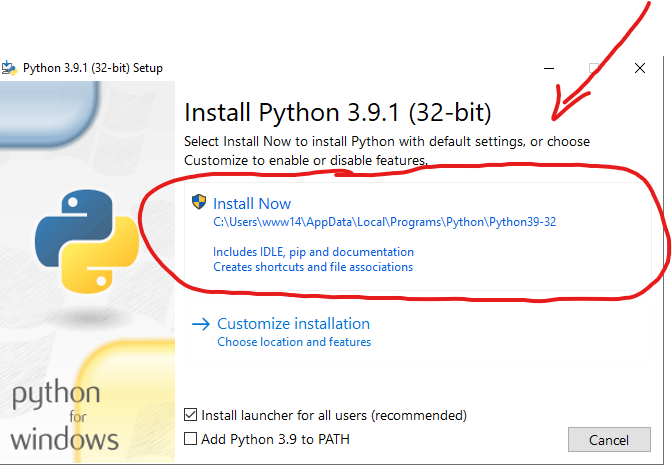Click the install path C:\Users\www14\AppData text
This screenshot has height=465, width=672.
[x=384, y=222]
